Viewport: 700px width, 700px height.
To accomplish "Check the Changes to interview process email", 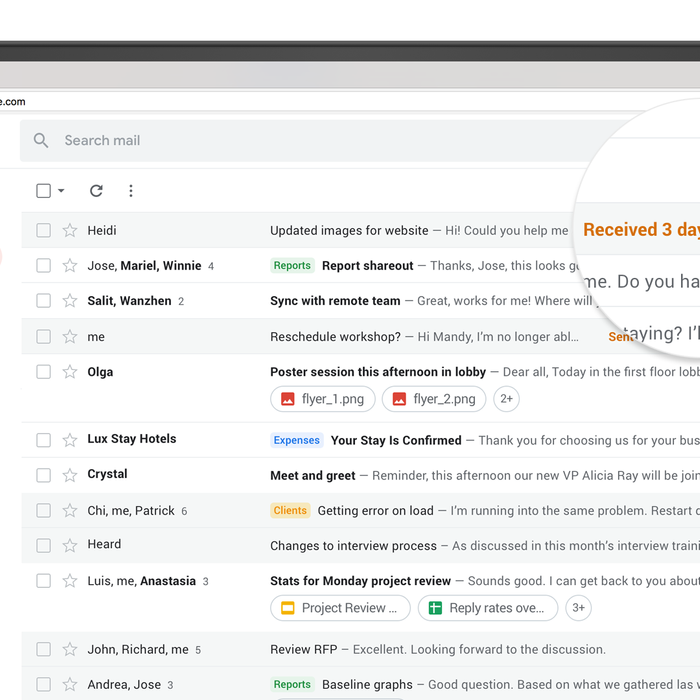I will (x=43, y=546).
